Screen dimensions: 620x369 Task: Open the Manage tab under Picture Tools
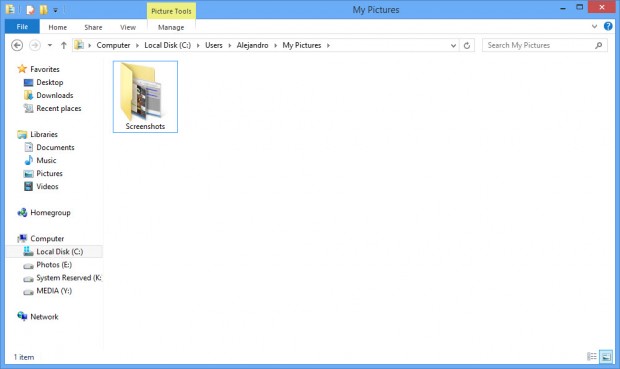point(171,27)
